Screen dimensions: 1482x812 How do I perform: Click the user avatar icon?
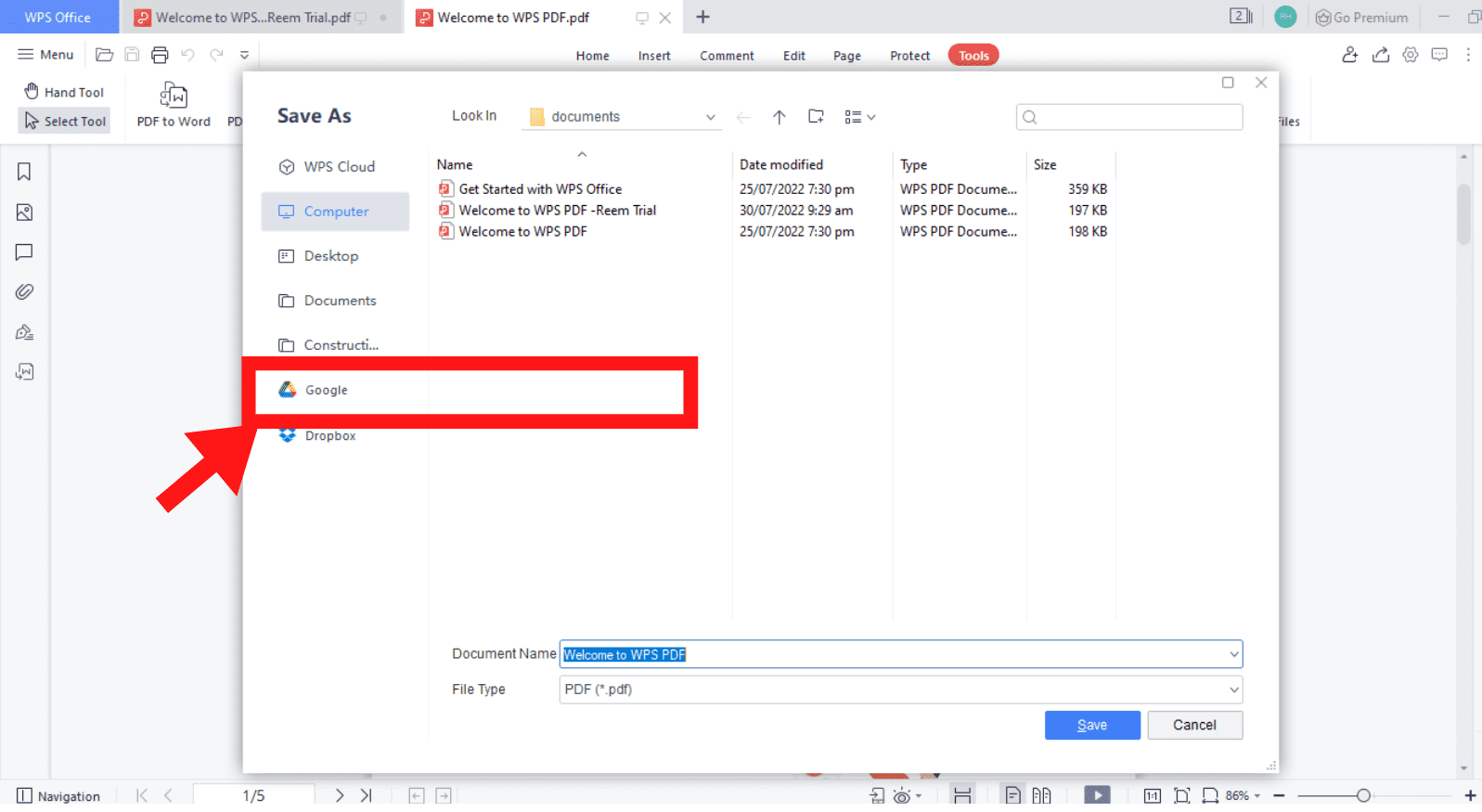pyautogui.click(x=1285, y=17)
